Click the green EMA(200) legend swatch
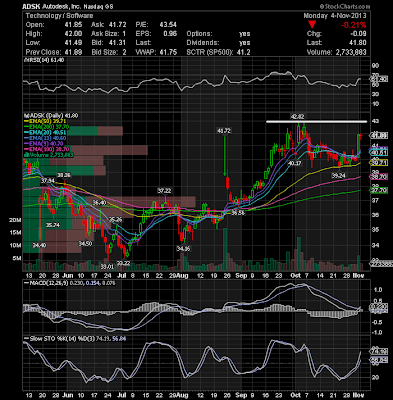Image resolution: width=393 pixels, height=400 pixels. coord(27,127)
